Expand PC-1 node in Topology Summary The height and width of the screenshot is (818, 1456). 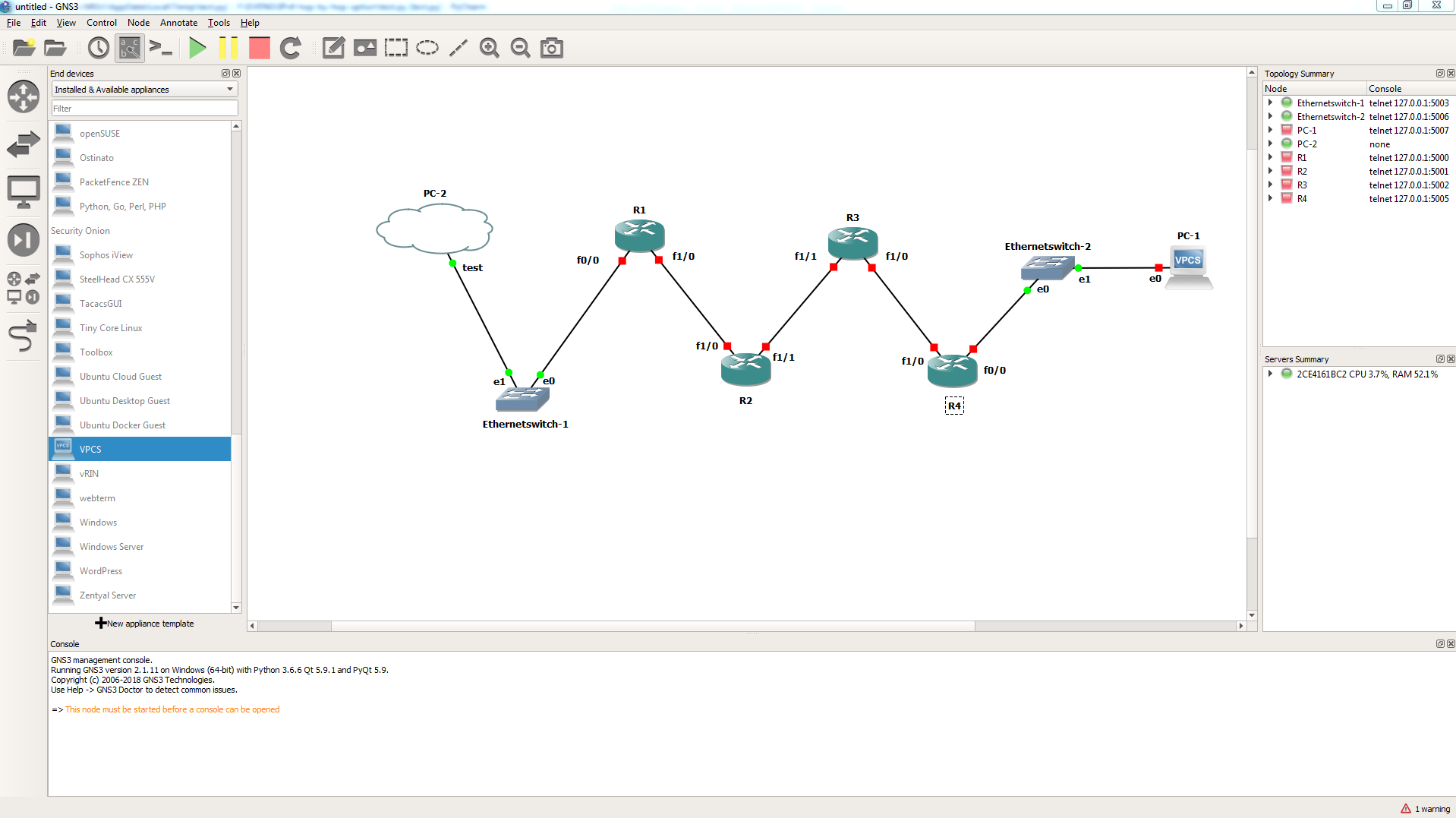(x=1270, y=130)
